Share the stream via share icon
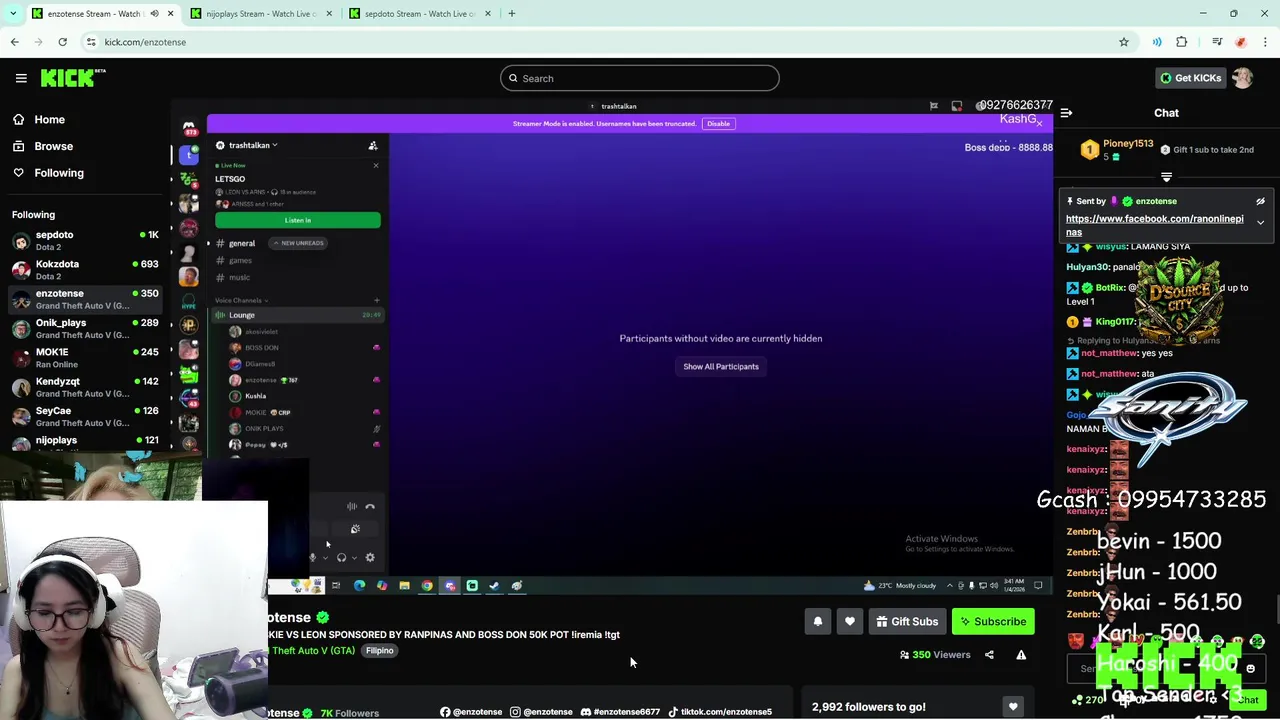1280x720 pixels. (x=989, y=655)
